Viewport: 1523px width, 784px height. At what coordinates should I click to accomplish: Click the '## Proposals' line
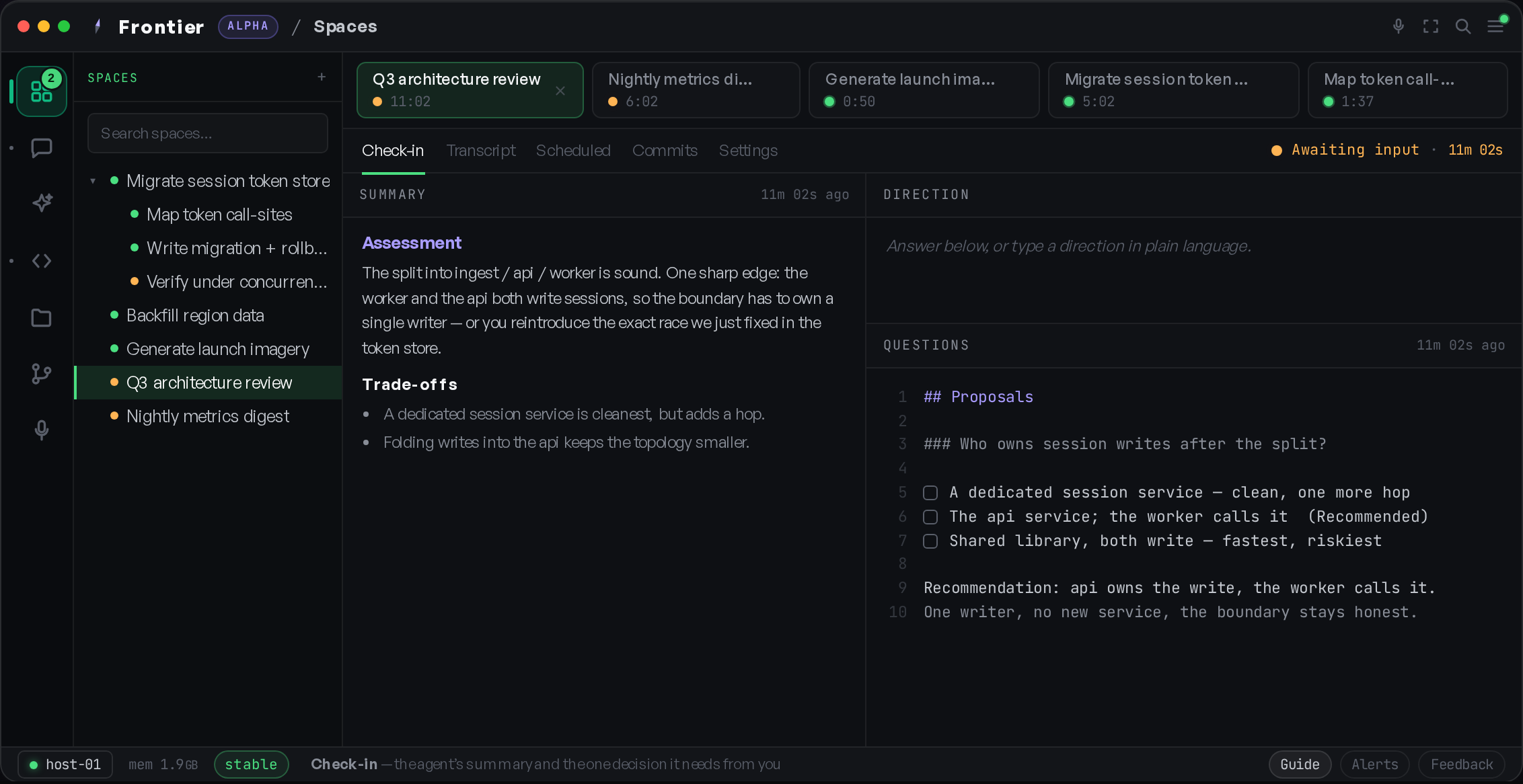[x=978, y=397]
